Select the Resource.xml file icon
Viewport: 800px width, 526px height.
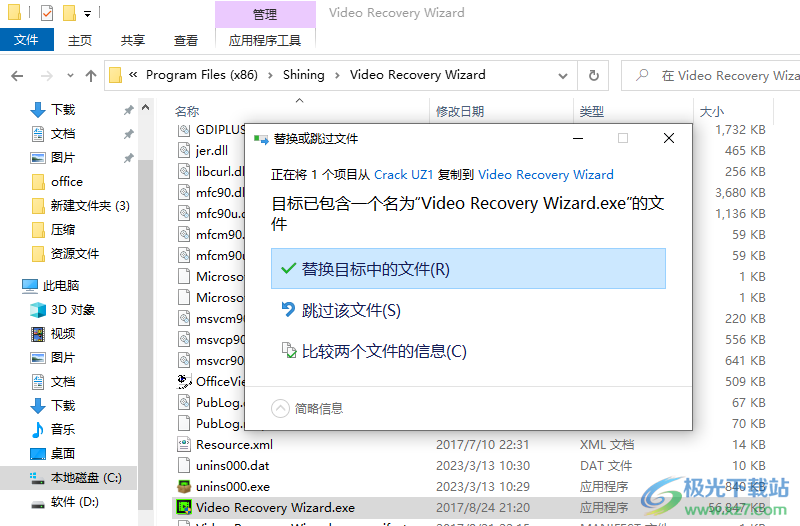pos(184,444)
